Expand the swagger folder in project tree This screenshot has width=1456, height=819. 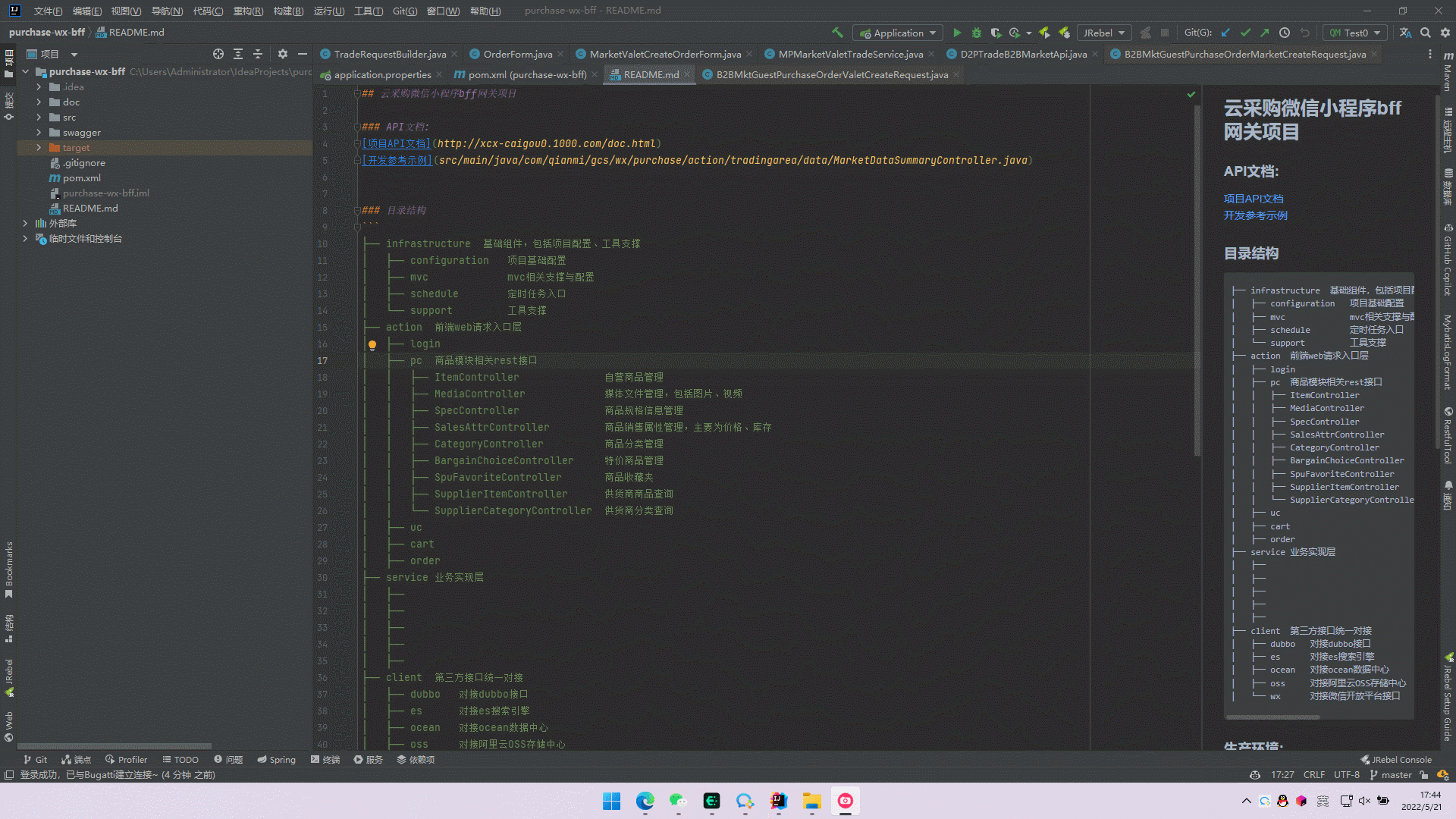click(x=37, y=132)
